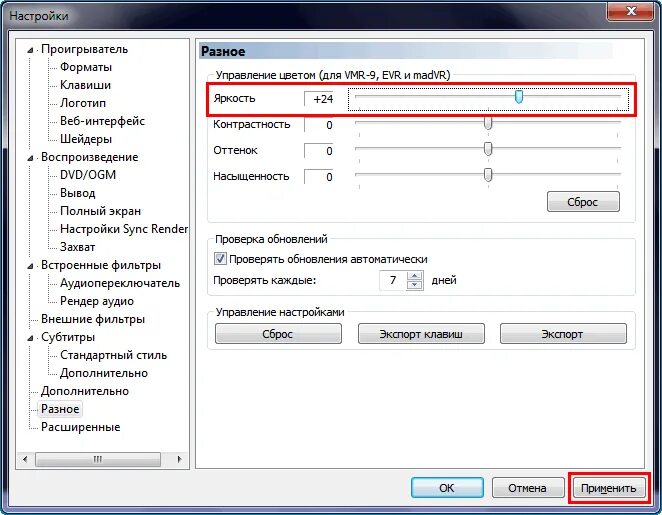The width and height of the screenshot is (662, 515).
Task: Open the Форматы settings page
Action: tap(86, 67)
